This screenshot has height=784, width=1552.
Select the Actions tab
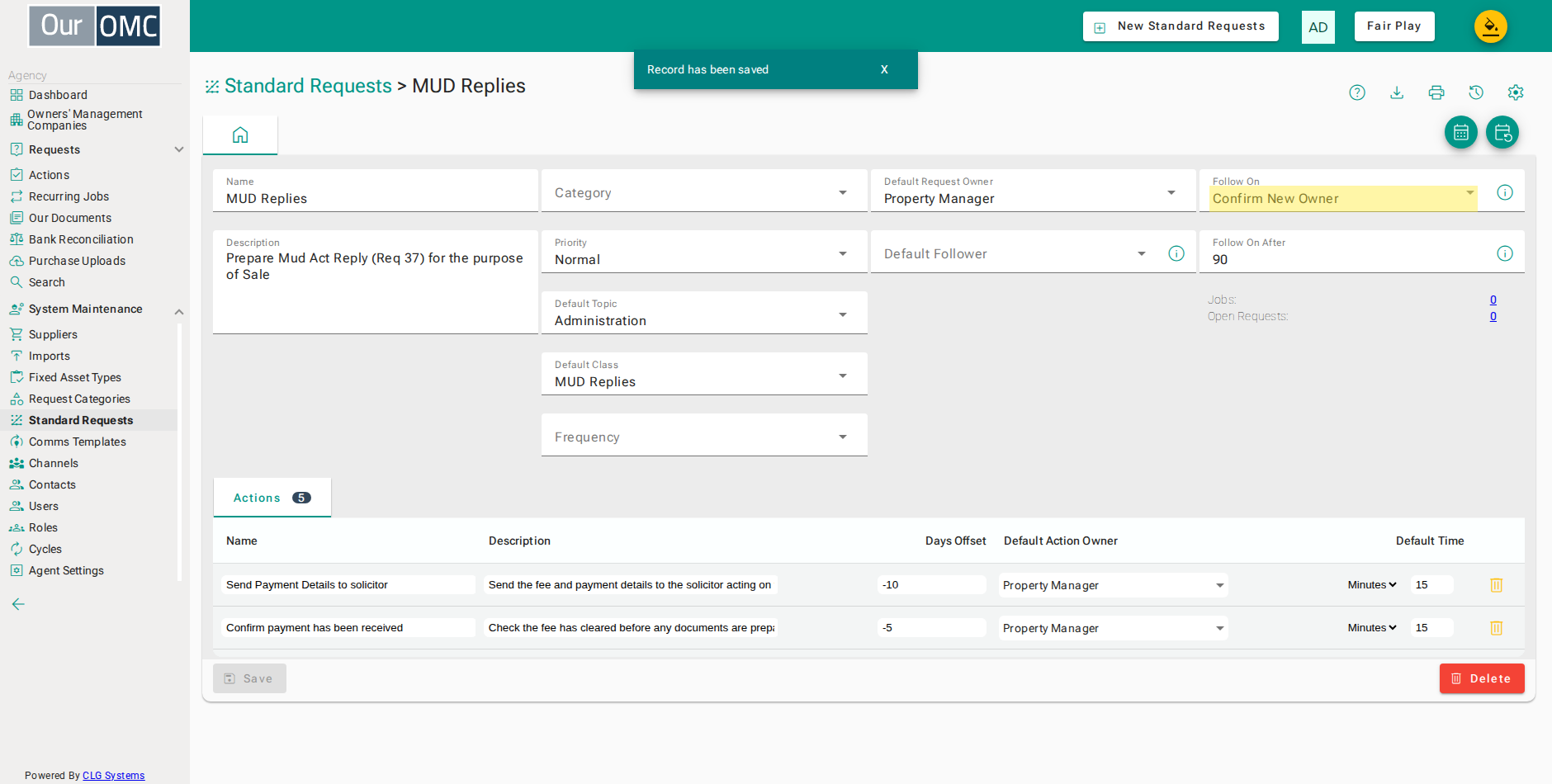click(x=272, y=498)
